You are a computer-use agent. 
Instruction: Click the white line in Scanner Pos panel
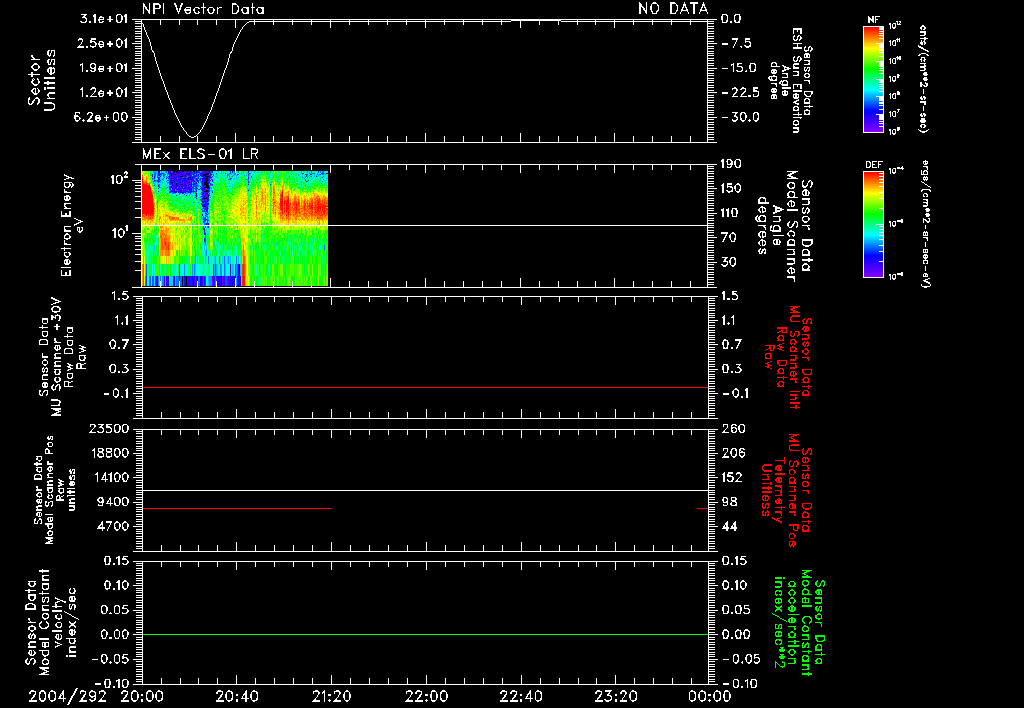point(425,491)
